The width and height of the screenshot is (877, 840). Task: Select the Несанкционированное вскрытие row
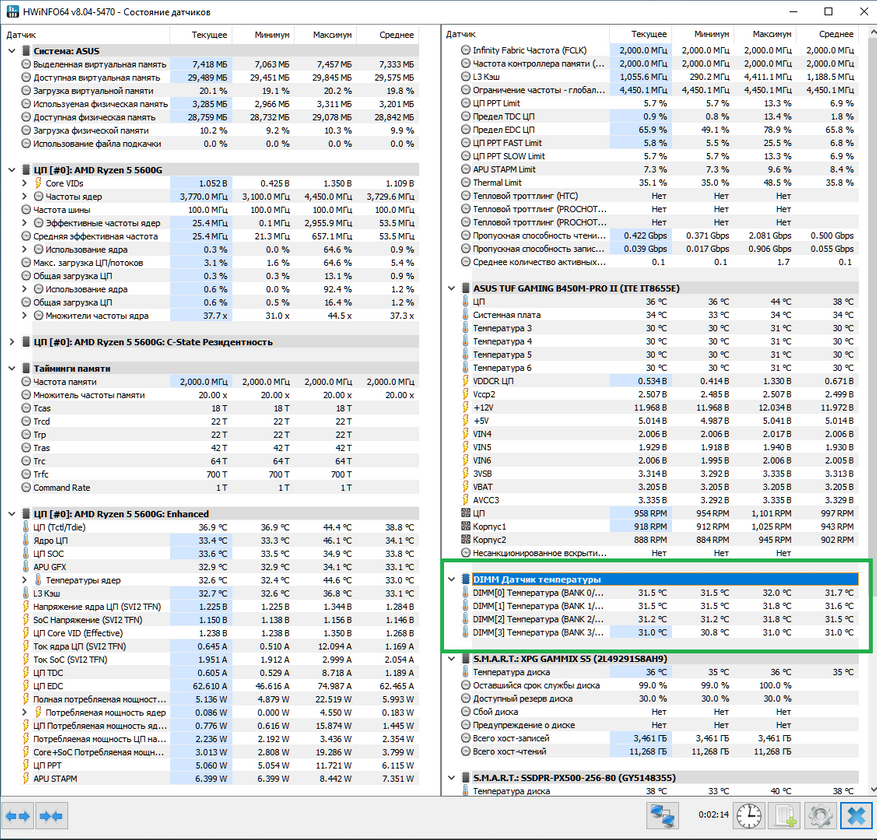660,553
